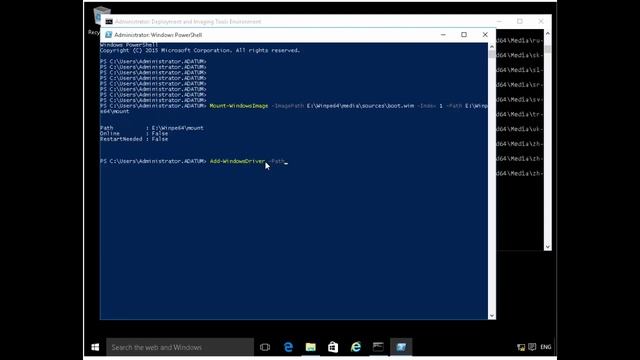Select the PowerShell taskbar icon
Screen dimensions: 640x360
click(x=401, y=347)
